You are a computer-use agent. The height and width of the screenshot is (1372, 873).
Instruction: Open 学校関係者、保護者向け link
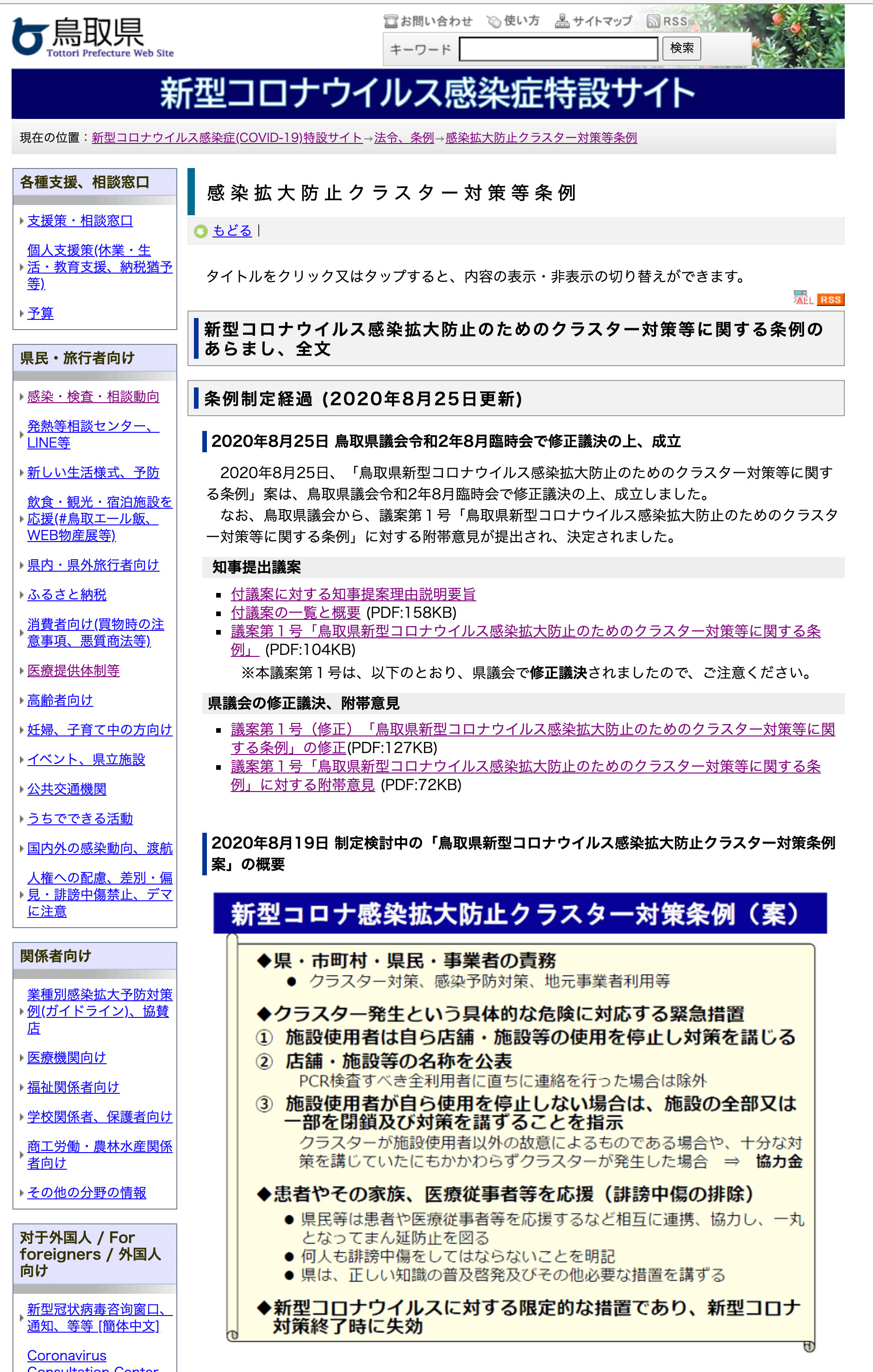pos(100,1117)
